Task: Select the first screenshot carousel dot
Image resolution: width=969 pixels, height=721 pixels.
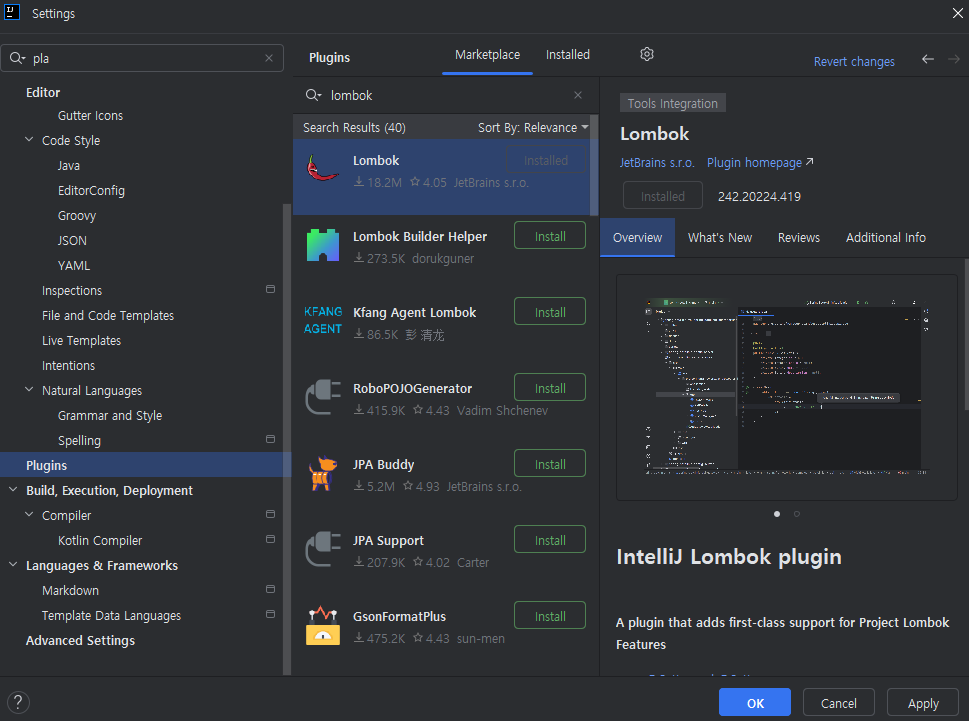Action: point(777,514)
